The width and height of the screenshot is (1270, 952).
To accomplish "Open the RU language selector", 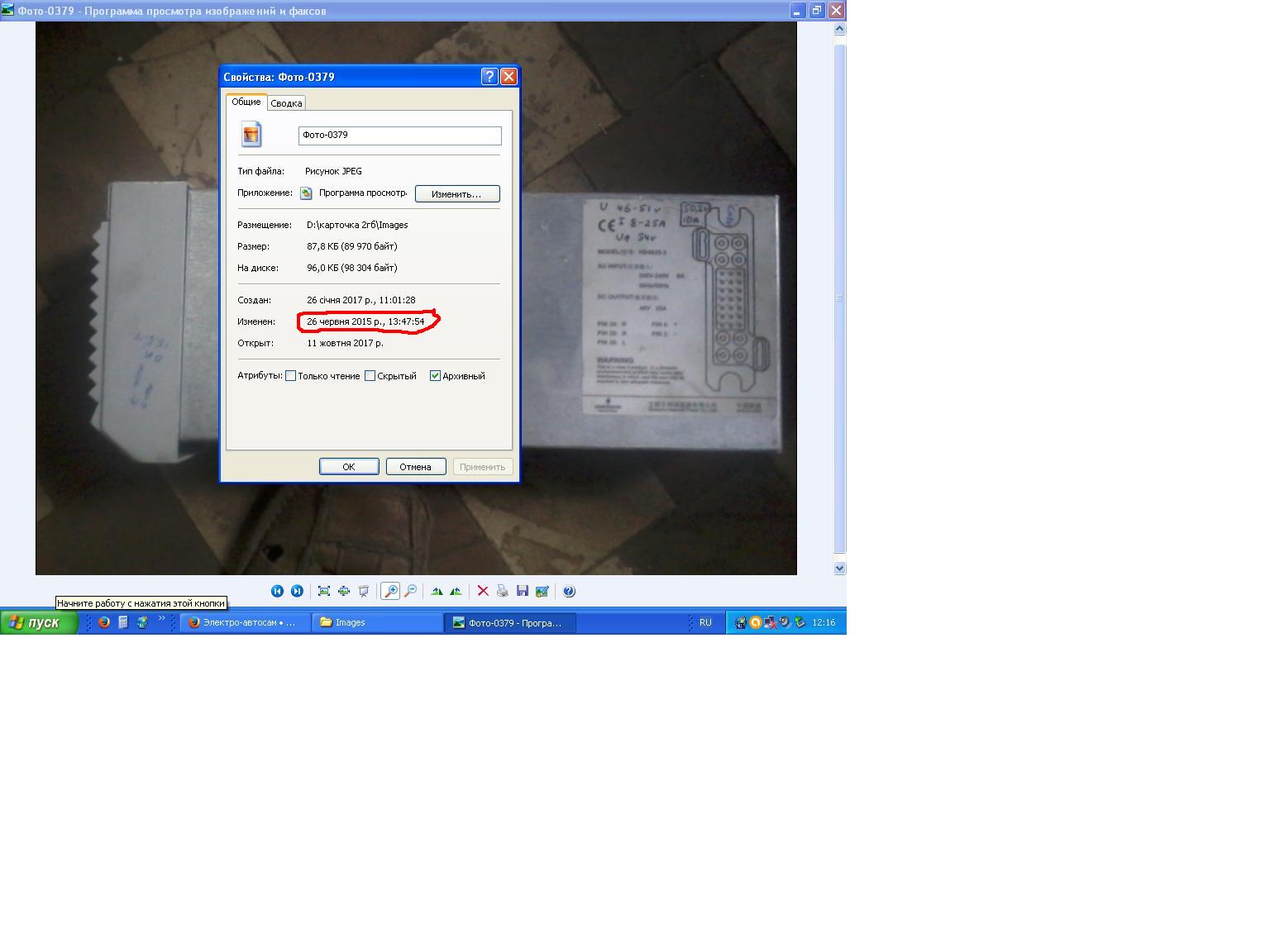I will tap(705, 622).
